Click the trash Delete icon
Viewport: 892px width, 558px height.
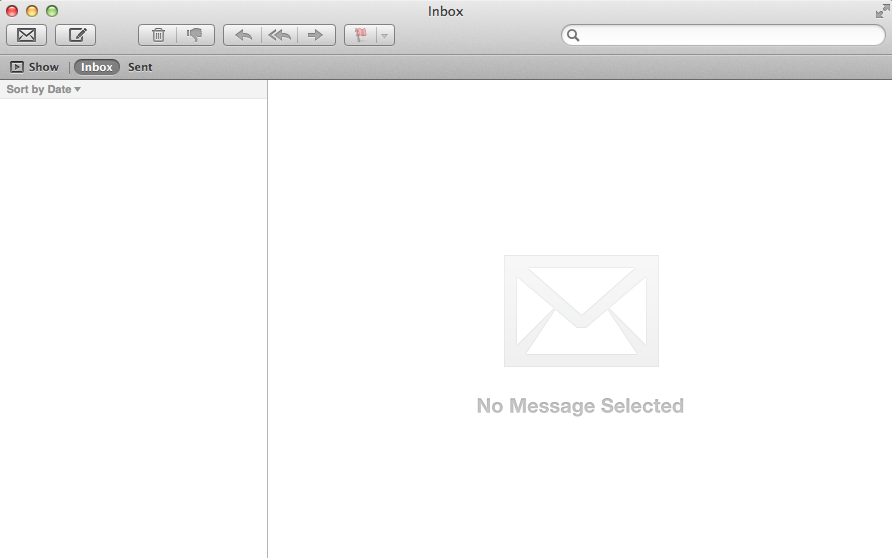point(158,35)
